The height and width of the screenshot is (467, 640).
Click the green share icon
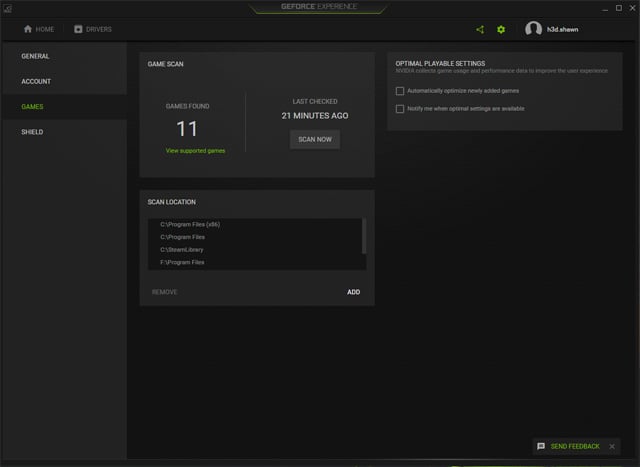pyautogui.click(x=480, y=29)
